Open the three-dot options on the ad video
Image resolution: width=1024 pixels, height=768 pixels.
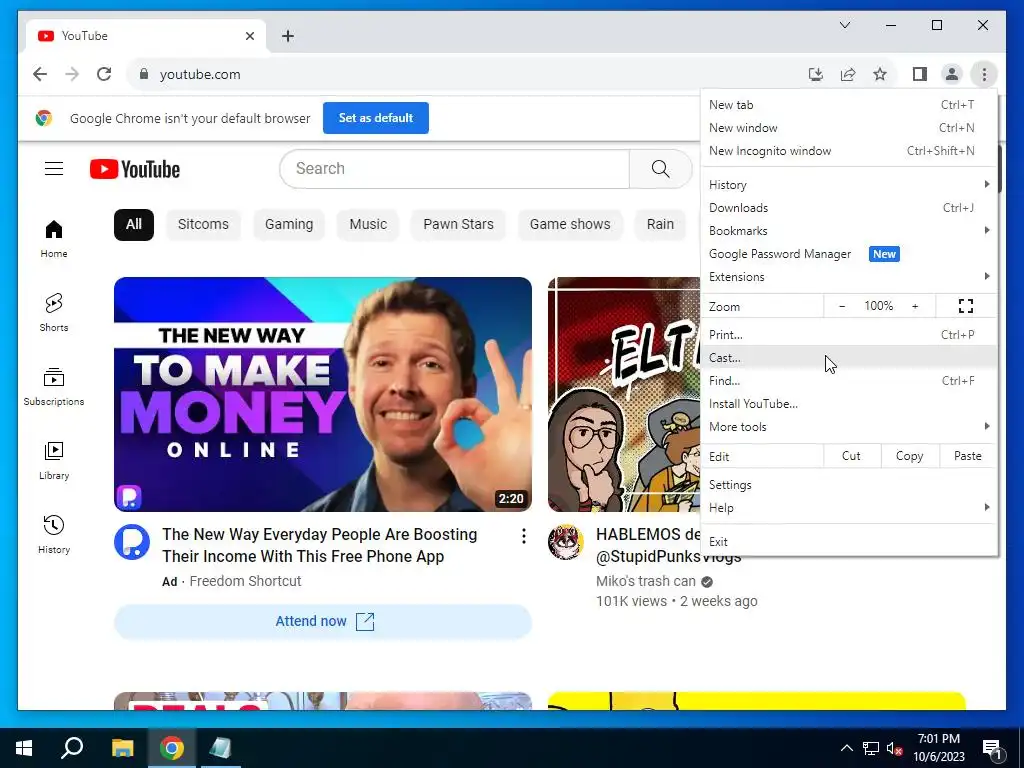524,536
